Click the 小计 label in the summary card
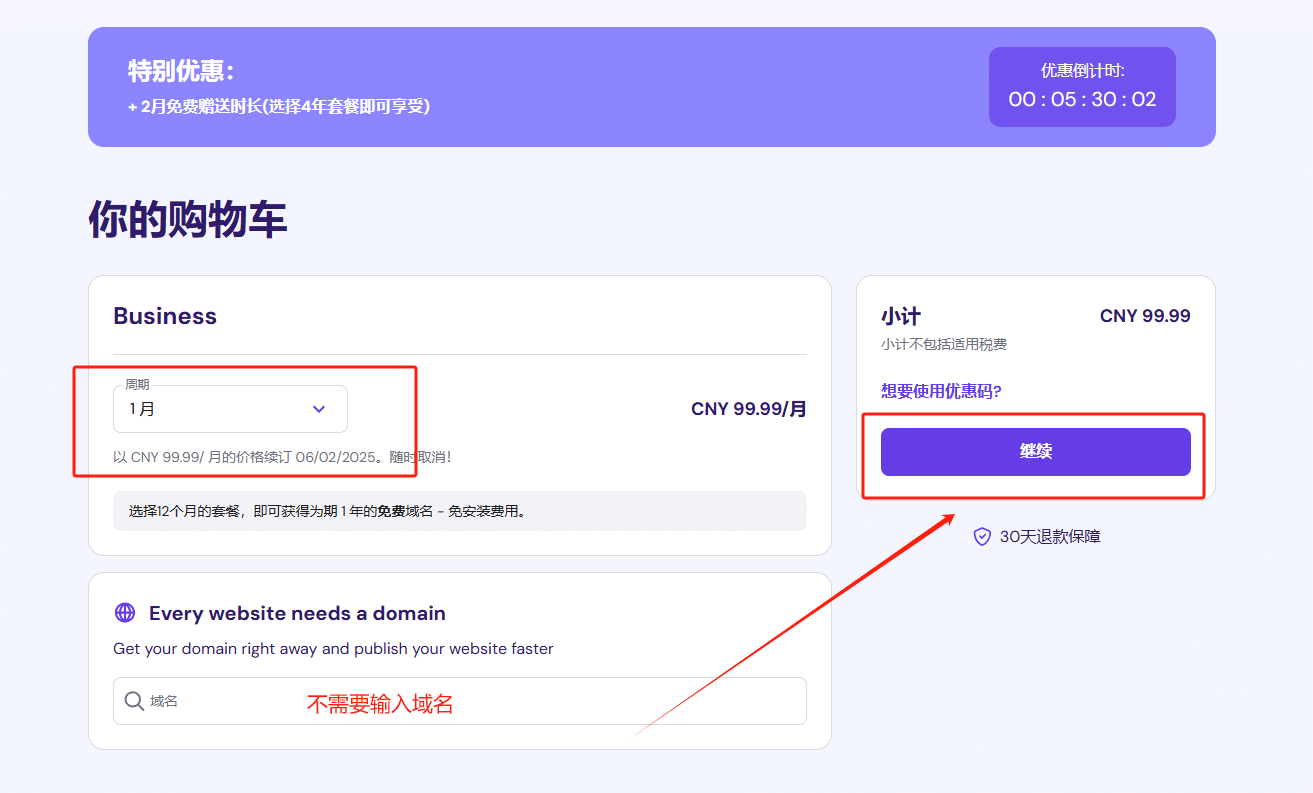 (900, 316)
